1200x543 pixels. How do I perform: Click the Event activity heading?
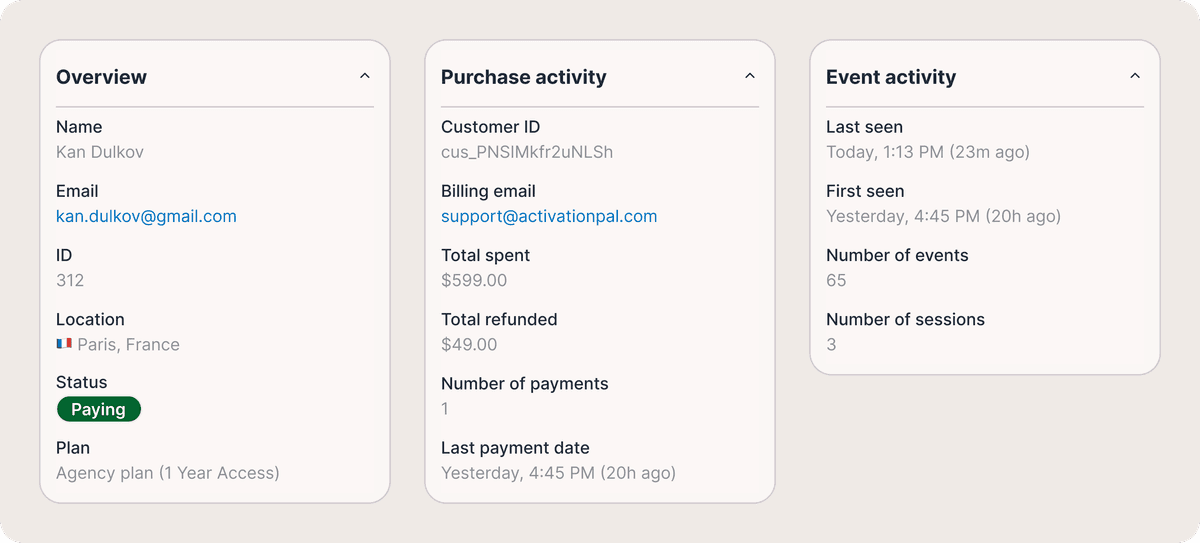[890, 77]
